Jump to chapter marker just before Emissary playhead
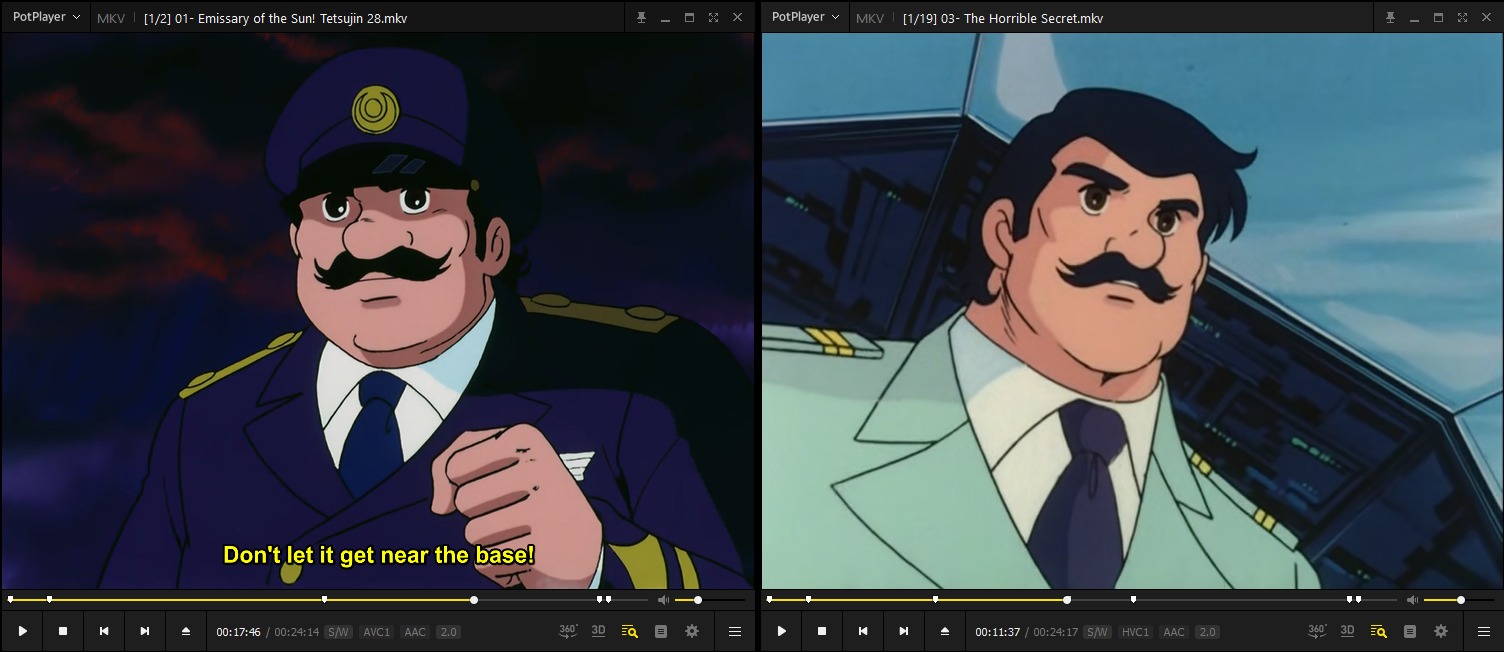This screenshot has width=1504, height=652. (325, 599)
